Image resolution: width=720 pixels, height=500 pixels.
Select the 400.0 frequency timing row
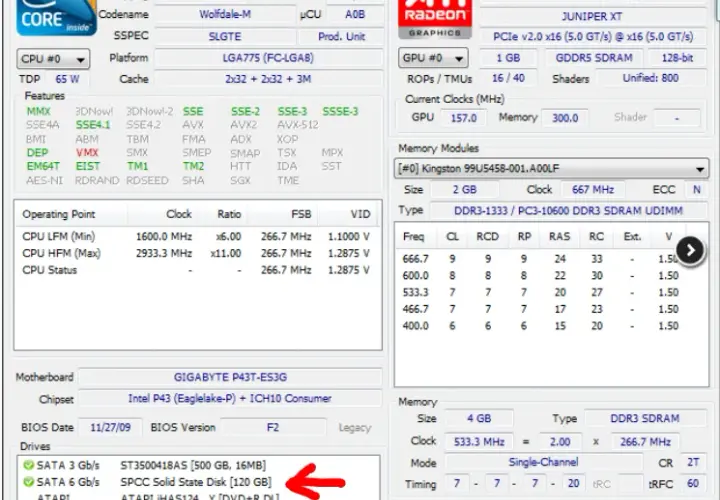[540, 326]
